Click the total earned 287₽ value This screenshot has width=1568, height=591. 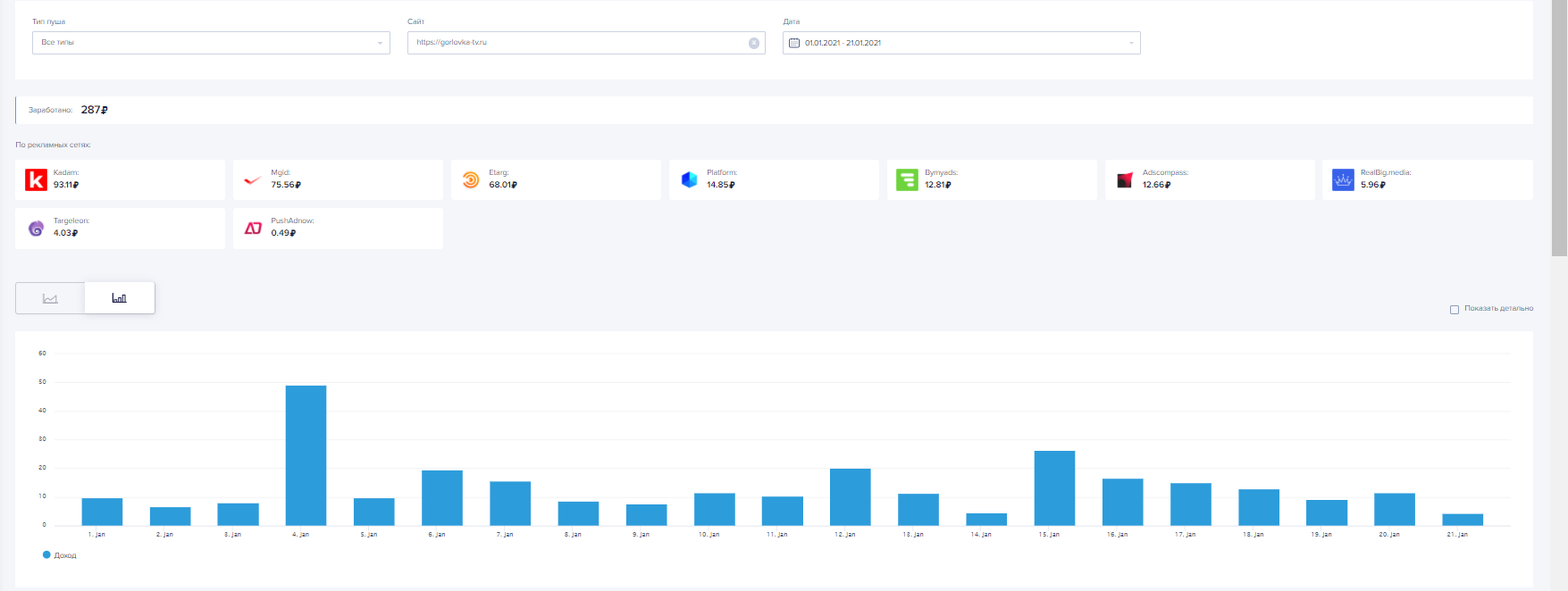pos(95,110)
